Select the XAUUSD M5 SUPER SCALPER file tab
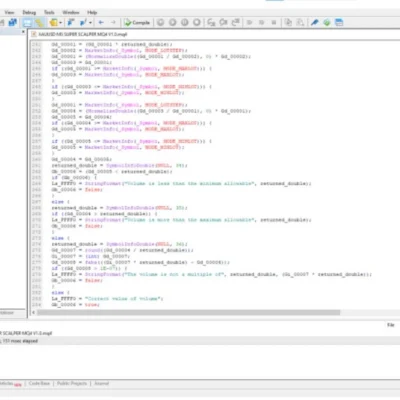400x400 pixels. tap(79, 34)
